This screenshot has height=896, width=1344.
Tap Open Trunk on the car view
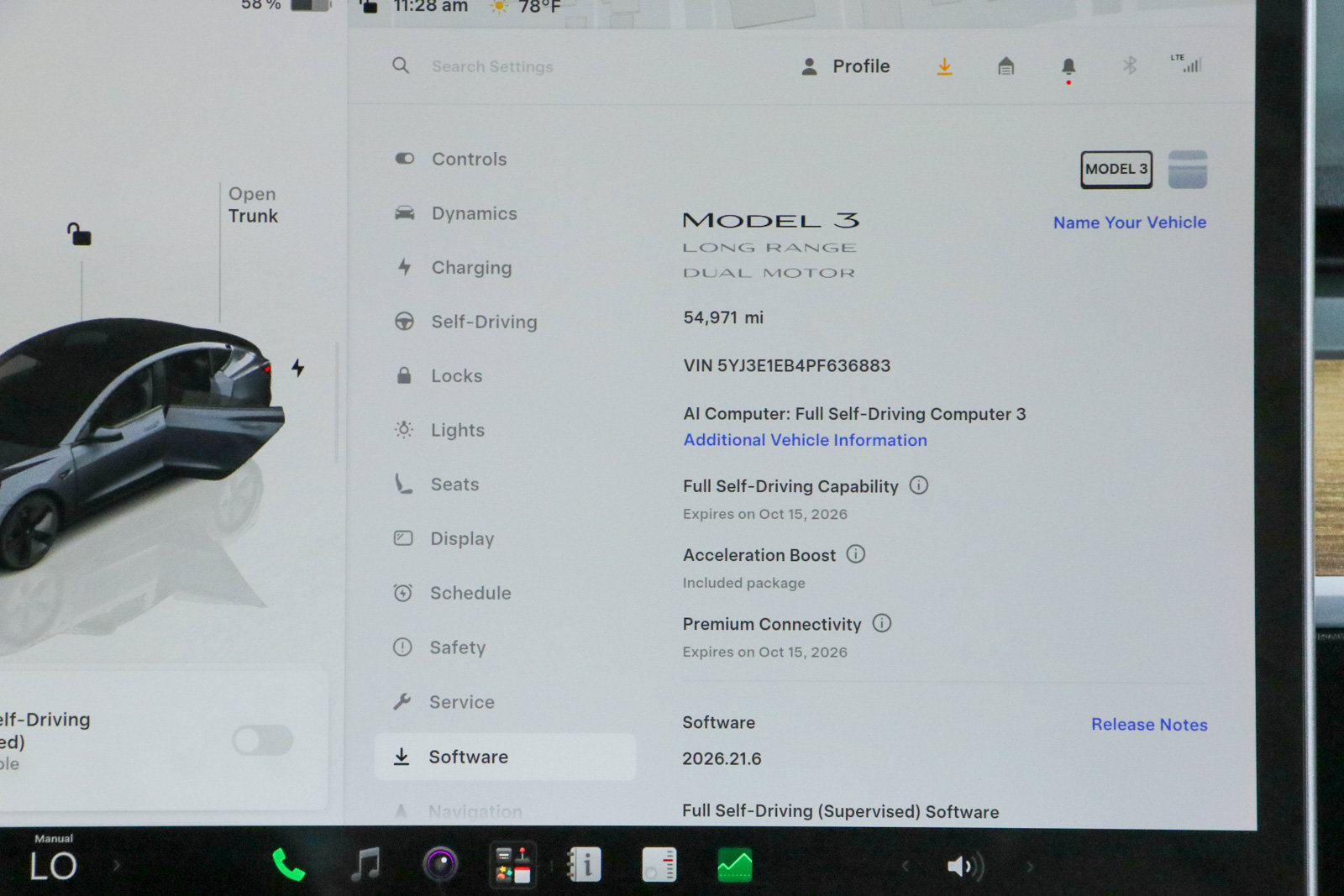point(253,205)
